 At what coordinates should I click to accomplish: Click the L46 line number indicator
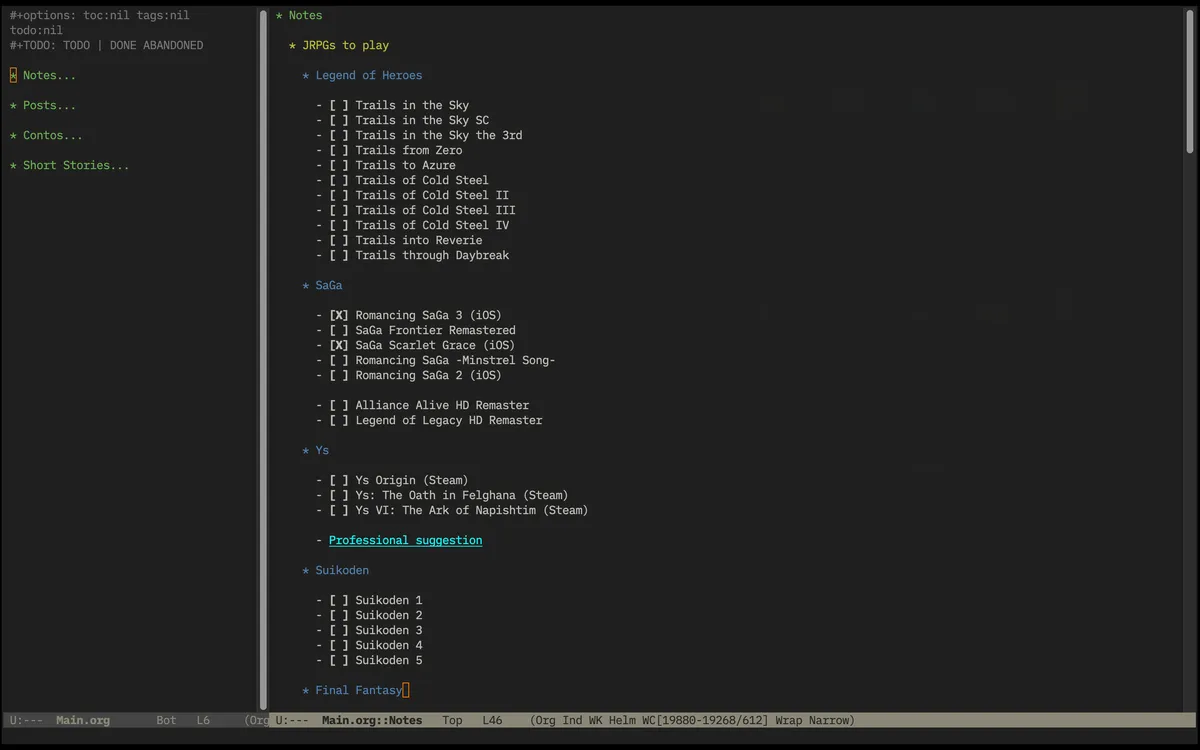click(492, 720)
